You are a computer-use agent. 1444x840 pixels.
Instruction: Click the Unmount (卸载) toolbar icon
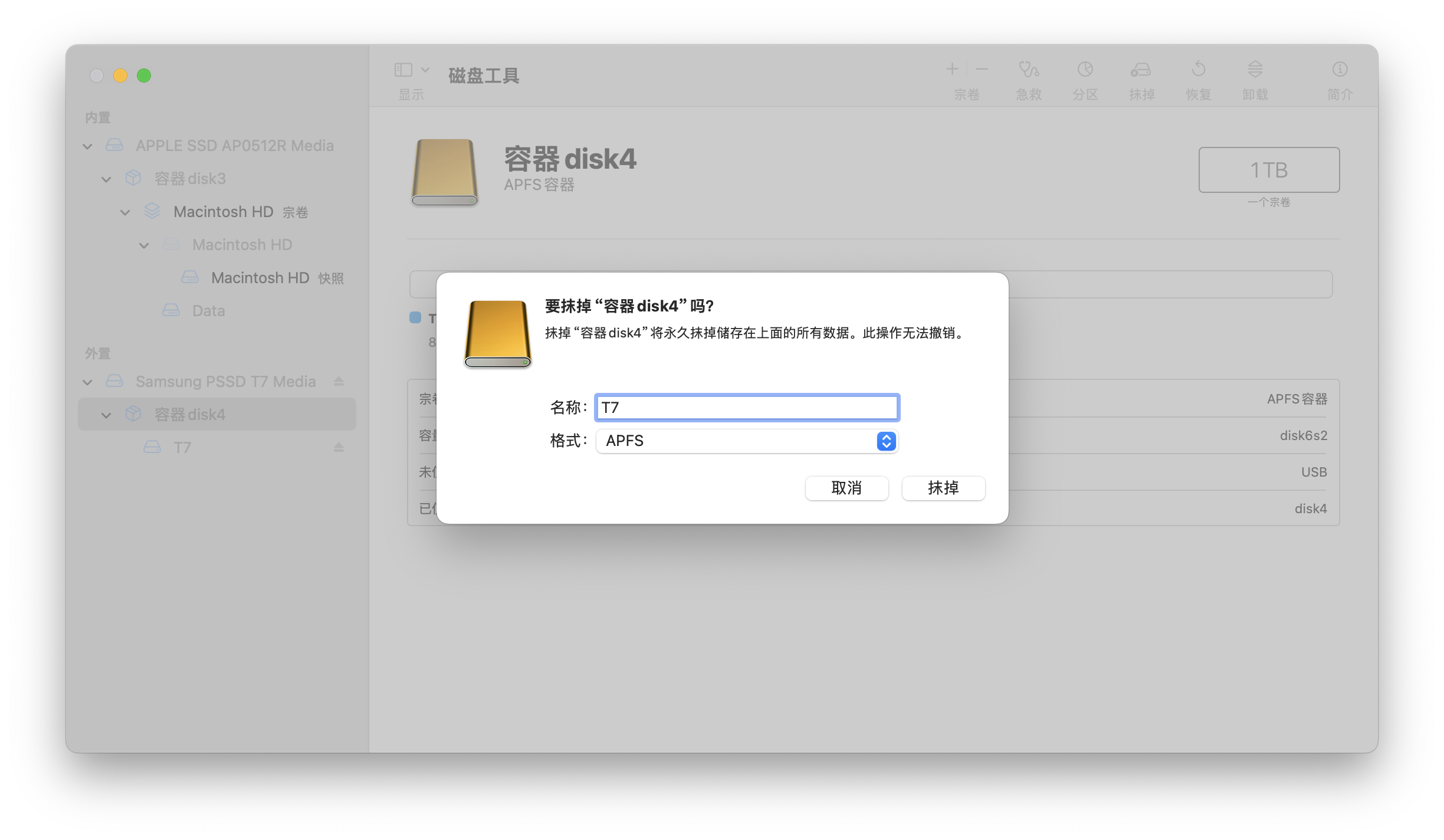click(x=1255, y=78)
